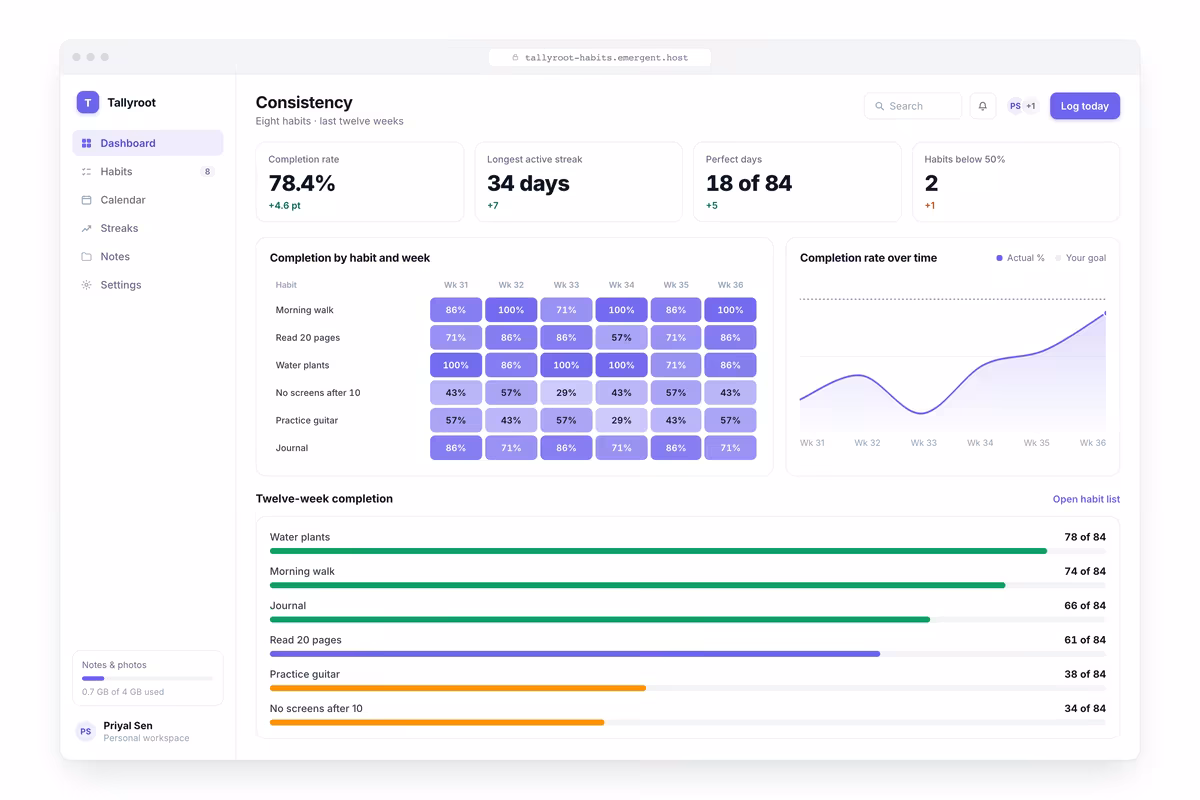Image resolution: width=1200 pixels, height=800 pixels.
Task: Click Water plants Wk 31 cell
Action: (456, 365)
